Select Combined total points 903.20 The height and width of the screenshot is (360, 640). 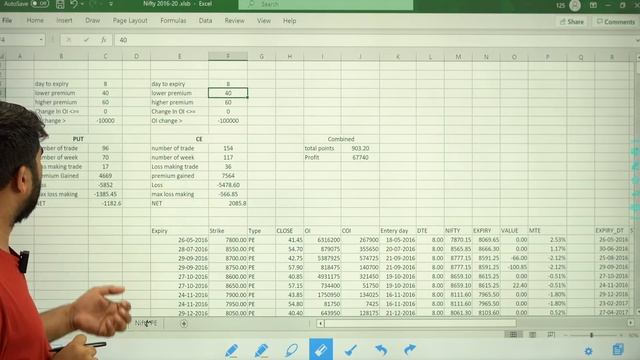point(360,148)
